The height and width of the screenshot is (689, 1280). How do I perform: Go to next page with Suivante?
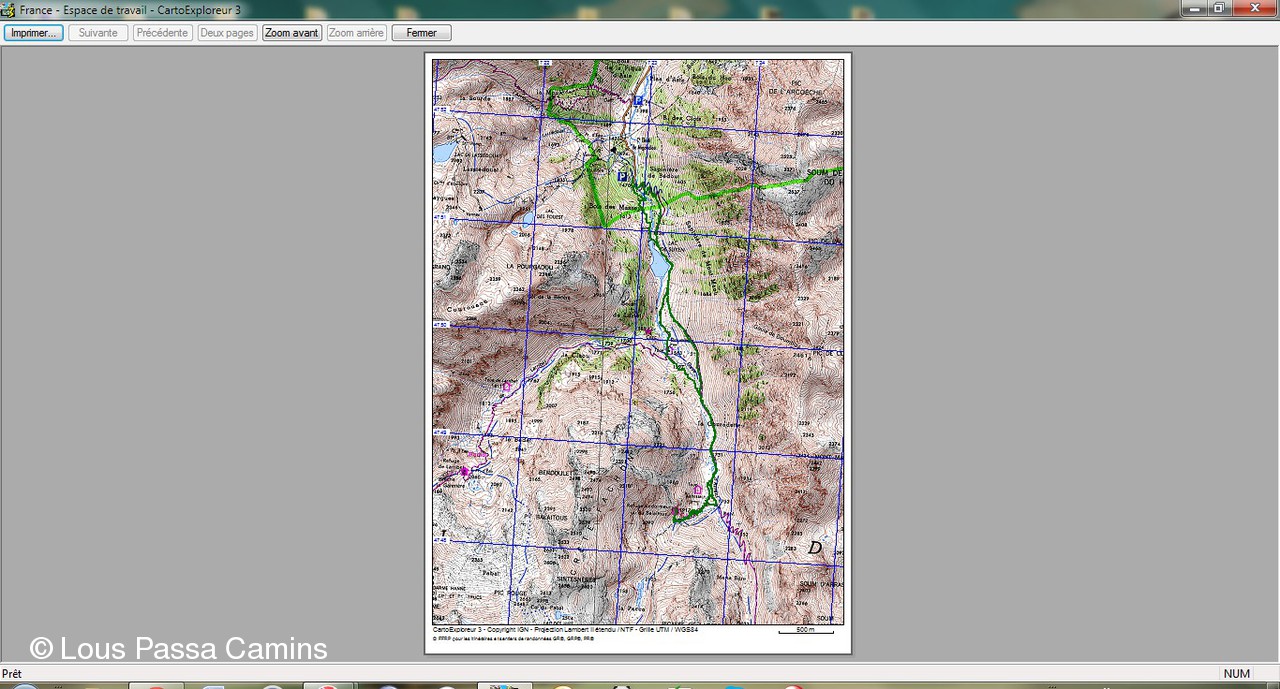pos(98,33)
